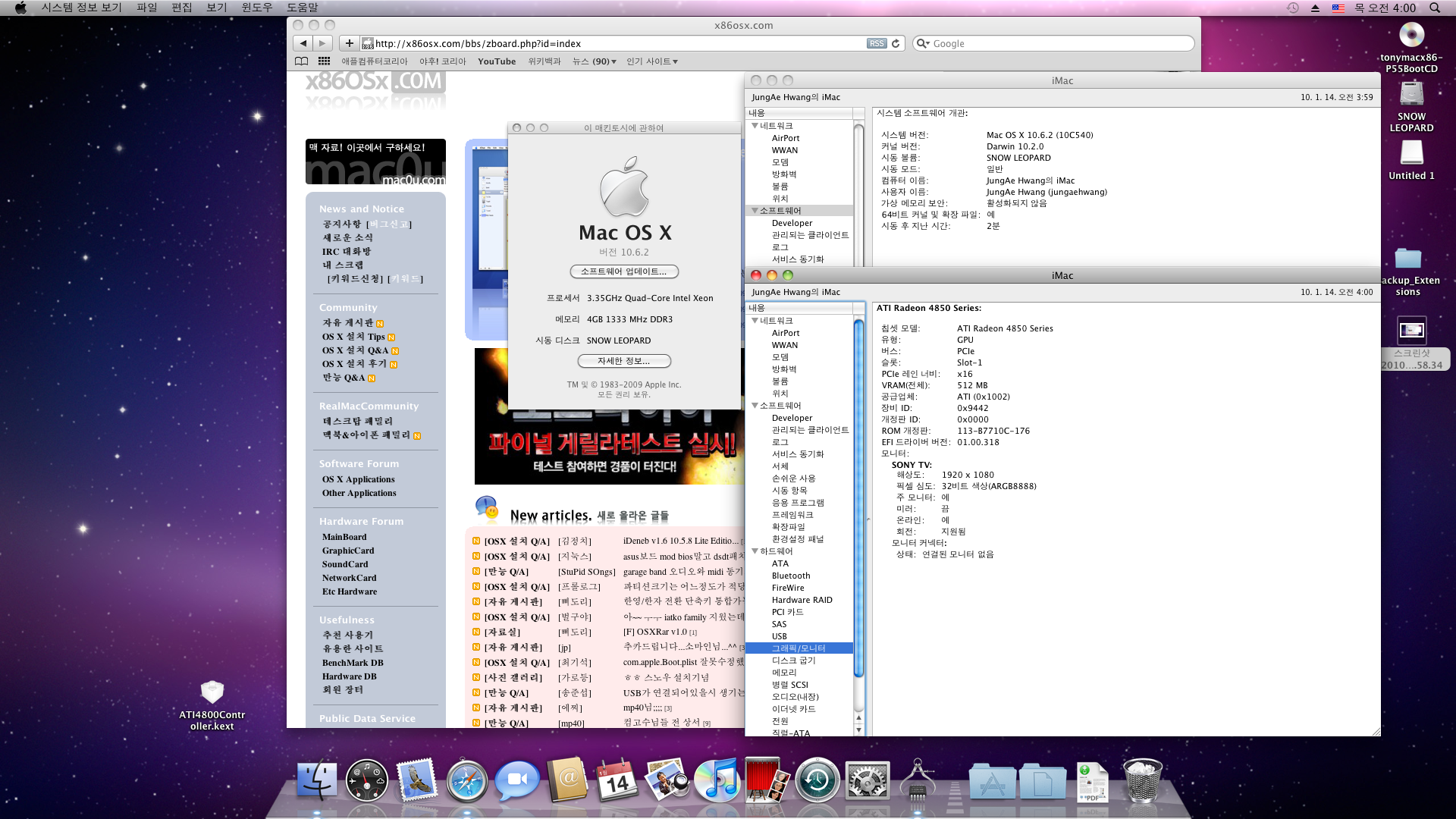This screenshot has width=1456, height=819.
Task: Open 파일 menu in menu bar
Action: pyautogui.click(x=146, y=8)
